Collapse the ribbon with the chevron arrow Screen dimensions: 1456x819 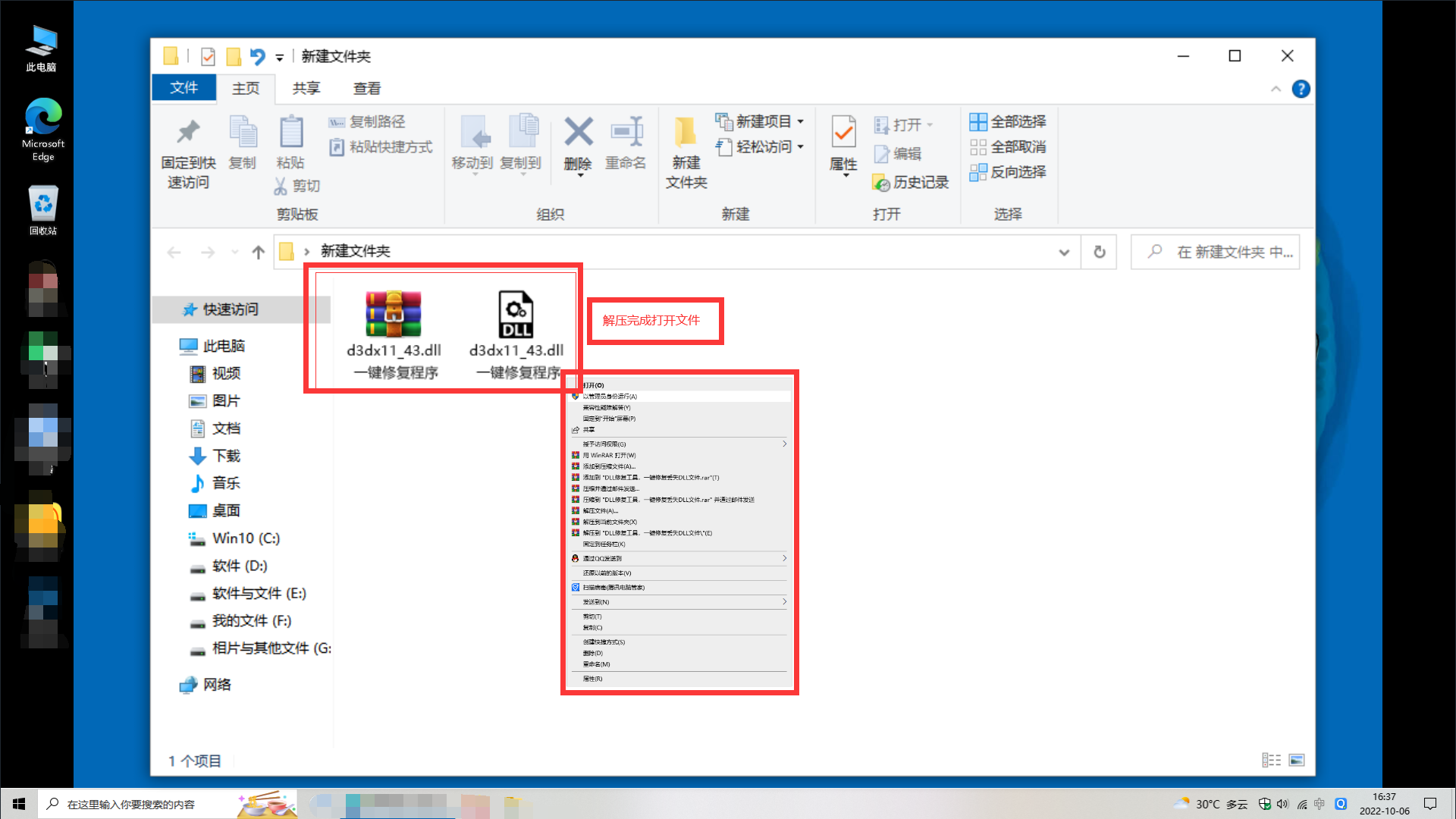tap(1276, 89)
